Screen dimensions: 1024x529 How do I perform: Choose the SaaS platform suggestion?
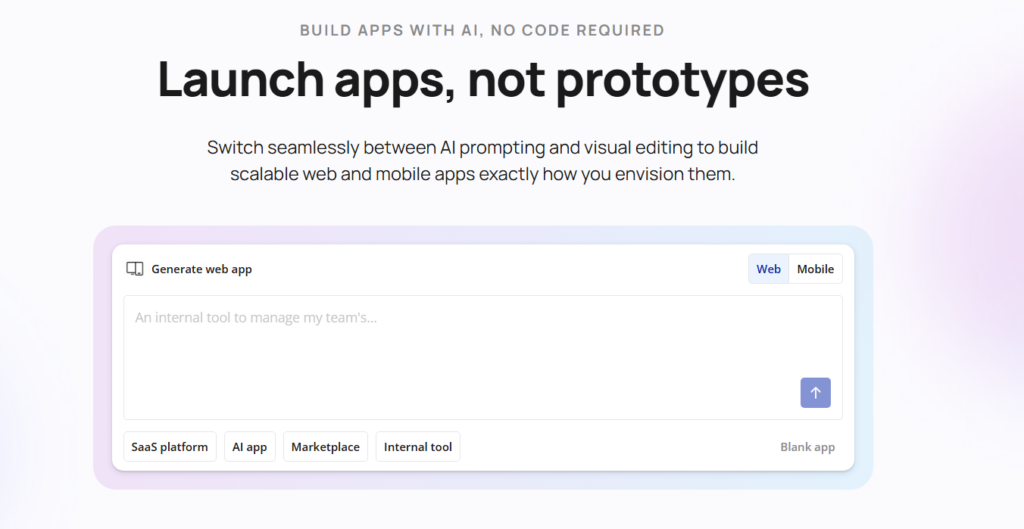[170, 447]
